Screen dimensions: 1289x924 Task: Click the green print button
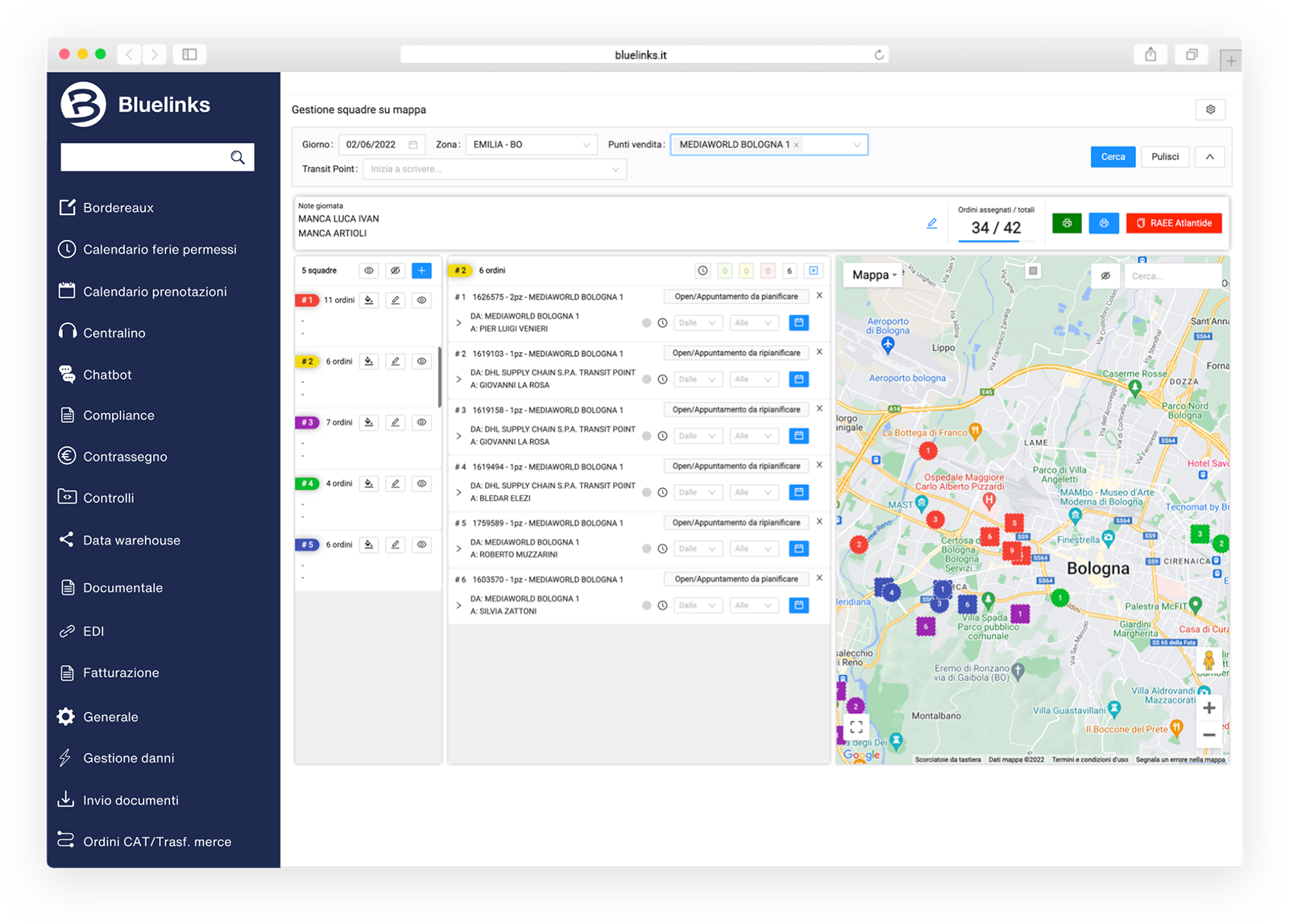click(x=1067, y=223)
